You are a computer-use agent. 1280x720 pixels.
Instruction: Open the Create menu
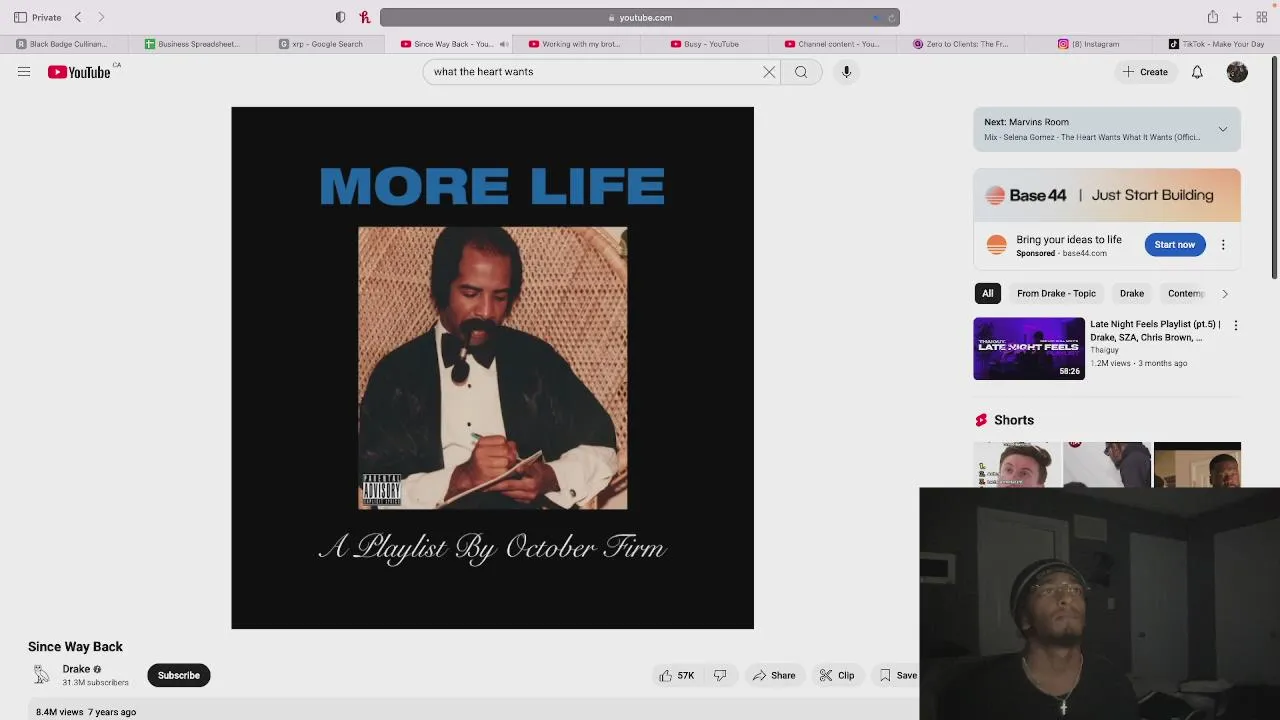(1145, 72)
